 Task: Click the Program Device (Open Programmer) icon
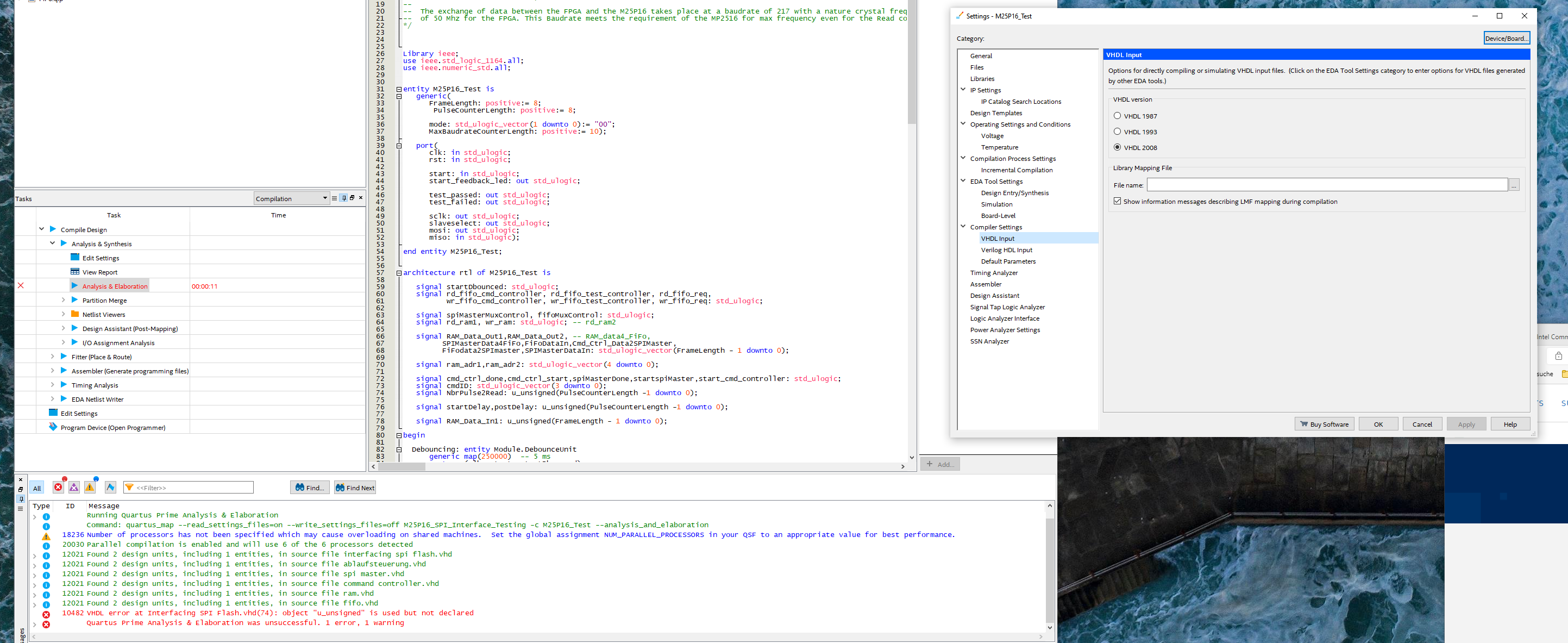point(54,427)
